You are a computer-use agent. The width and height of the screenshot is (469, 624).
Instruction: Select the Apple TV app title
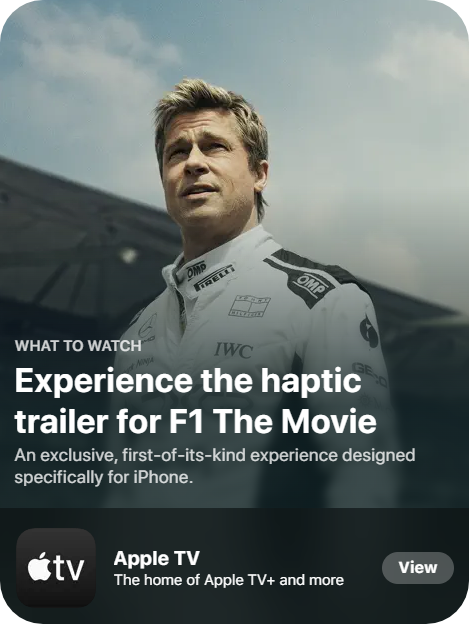pos(156,558)
